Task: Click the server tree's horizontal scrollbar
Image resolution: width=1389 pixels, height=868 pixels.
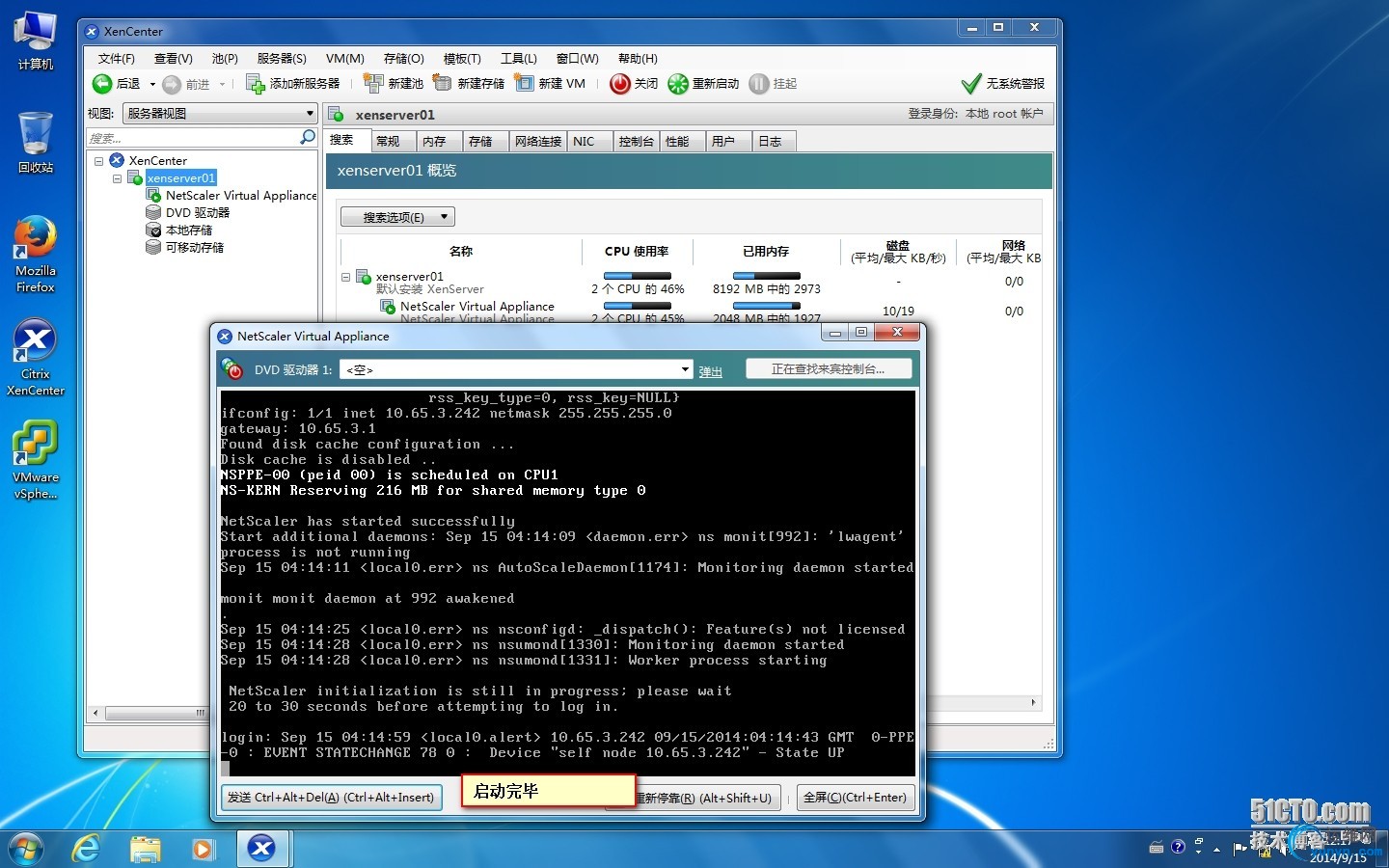Action: point(203,714)
